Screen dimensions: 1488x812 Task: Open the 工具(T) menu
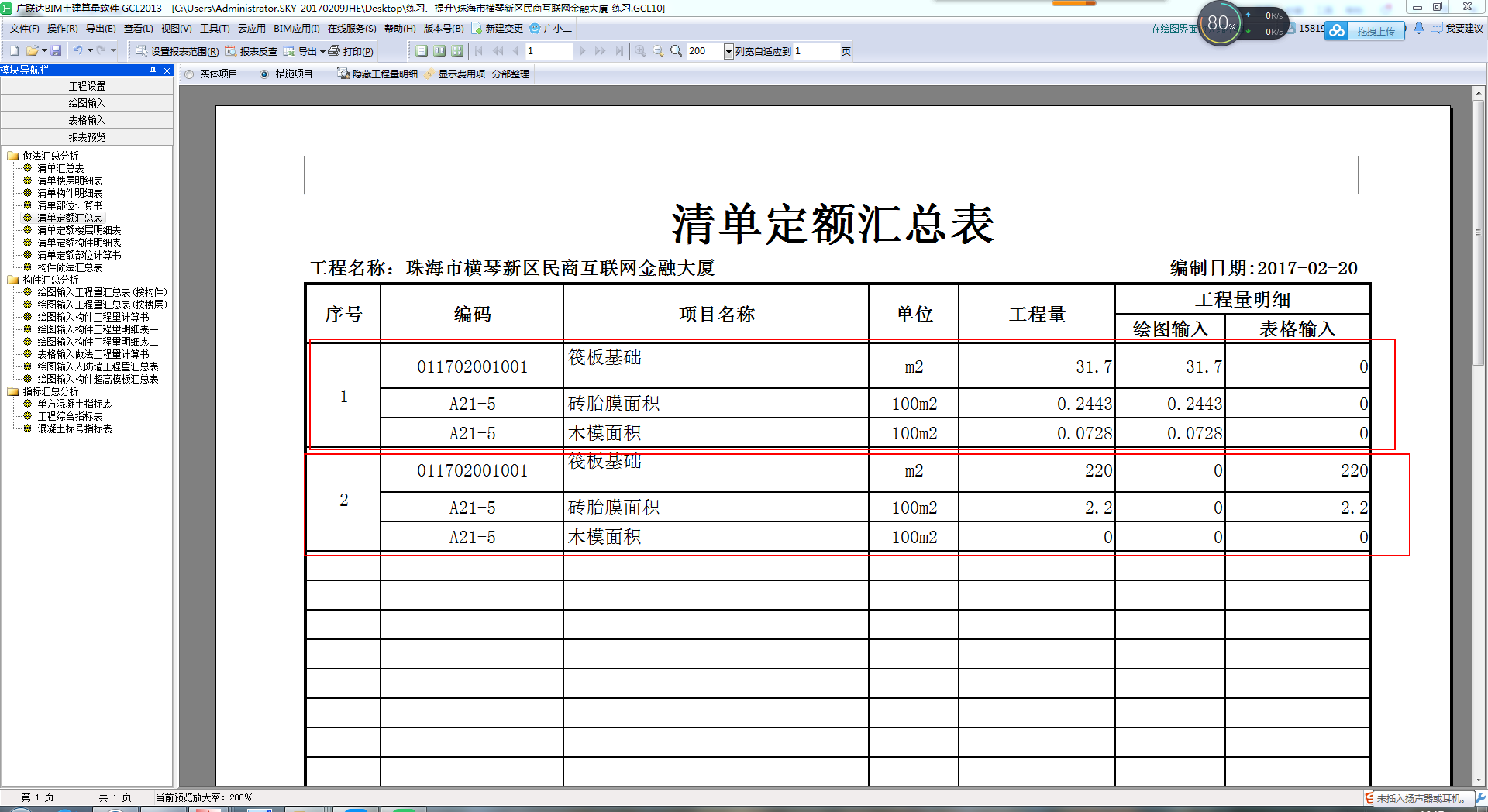(215, 29)
